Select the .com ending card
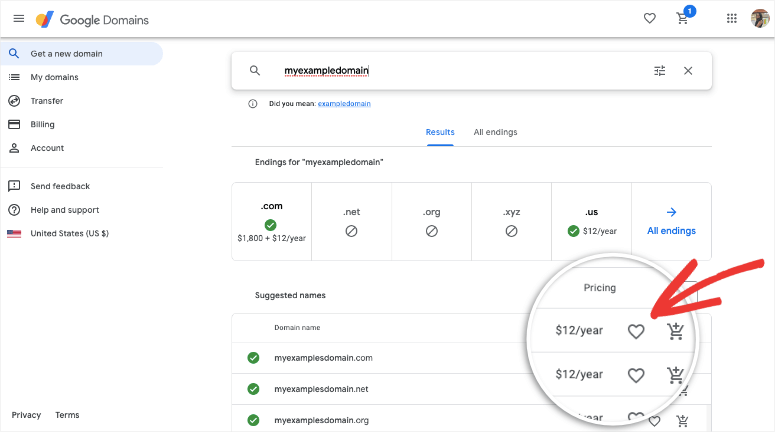The image size is (775, 432). (x=271, y=221)
